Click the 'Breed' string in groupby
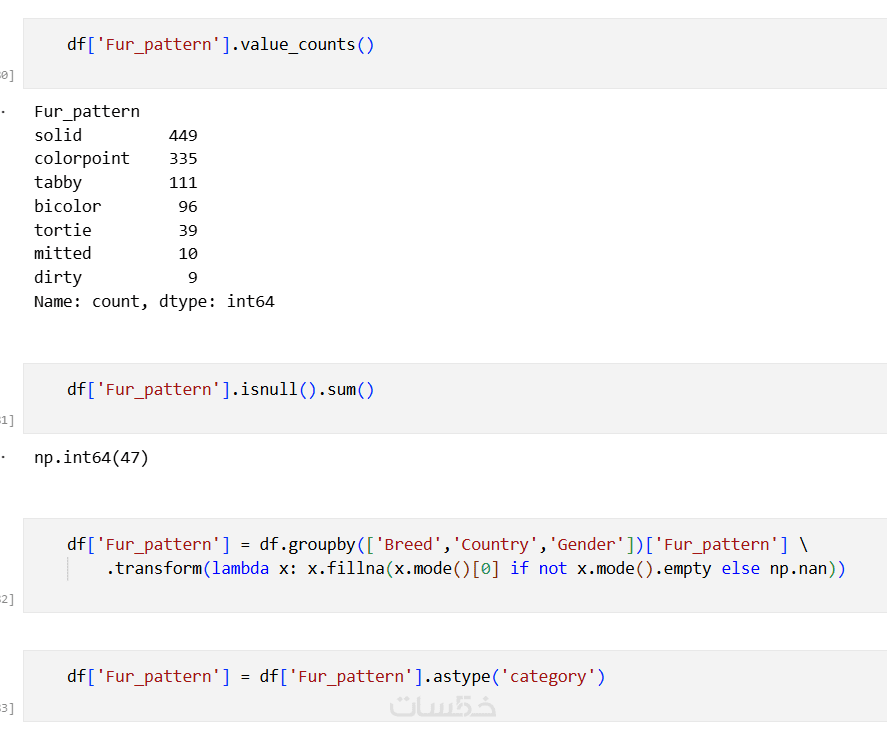The width and height of the screenshot is (887, 732). coord(408,544)
